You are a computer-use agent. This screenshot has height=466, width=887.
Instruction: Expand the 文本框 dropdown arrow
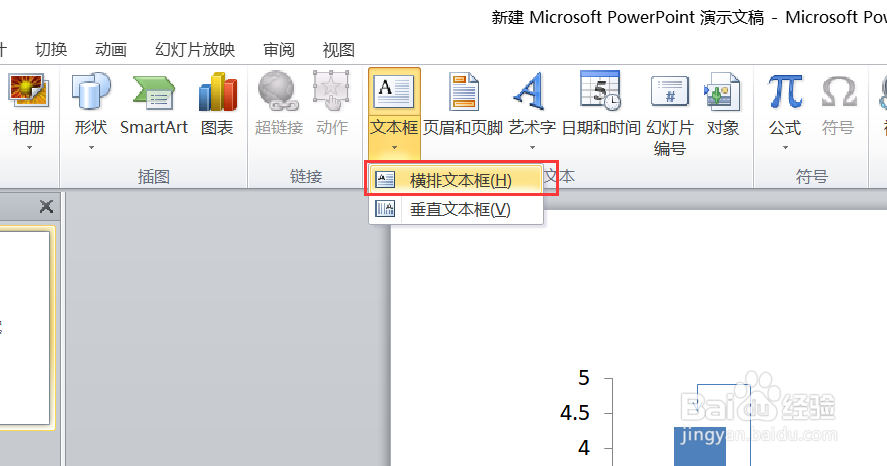point(394,148)
